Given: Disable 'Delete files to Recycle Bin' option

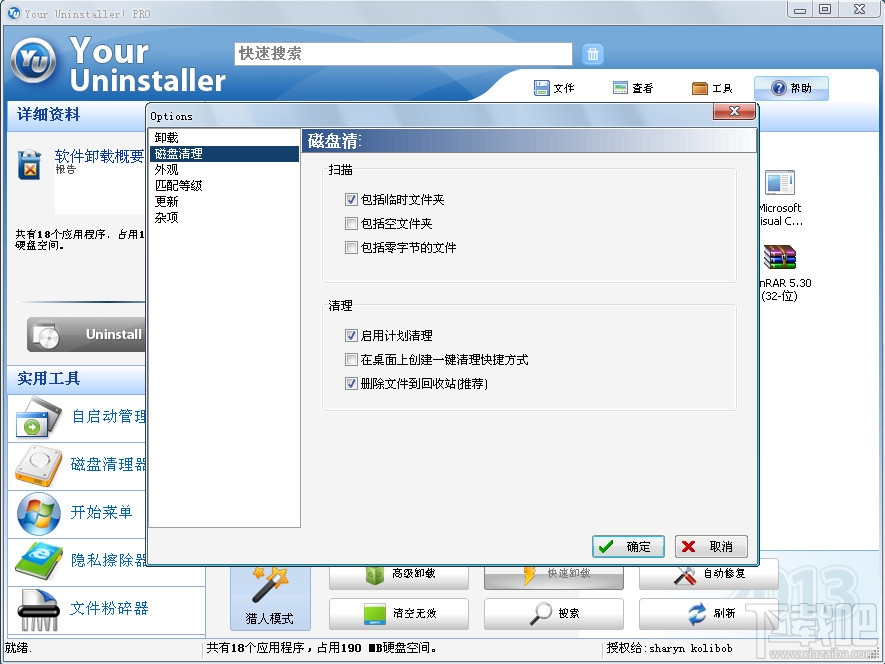Looking at the screenshot, I should [x=352, y=383].
